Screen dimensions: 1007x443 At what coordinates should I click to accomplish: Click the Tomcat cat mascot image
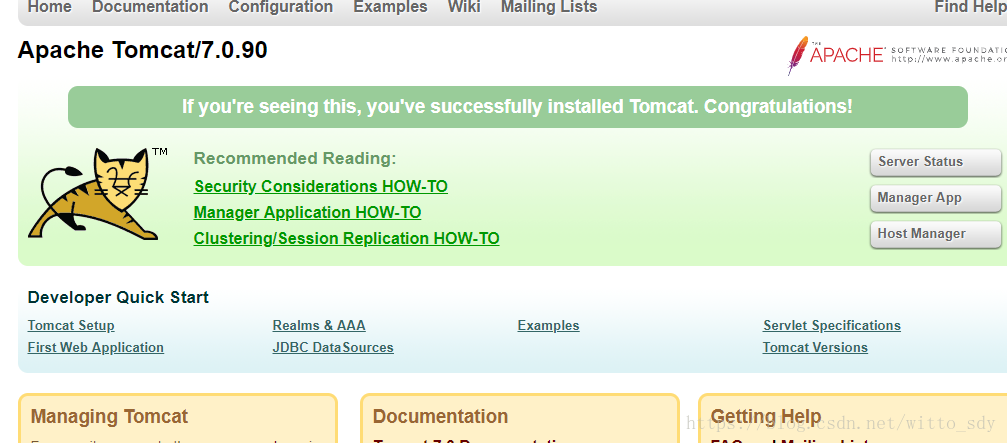97,194
